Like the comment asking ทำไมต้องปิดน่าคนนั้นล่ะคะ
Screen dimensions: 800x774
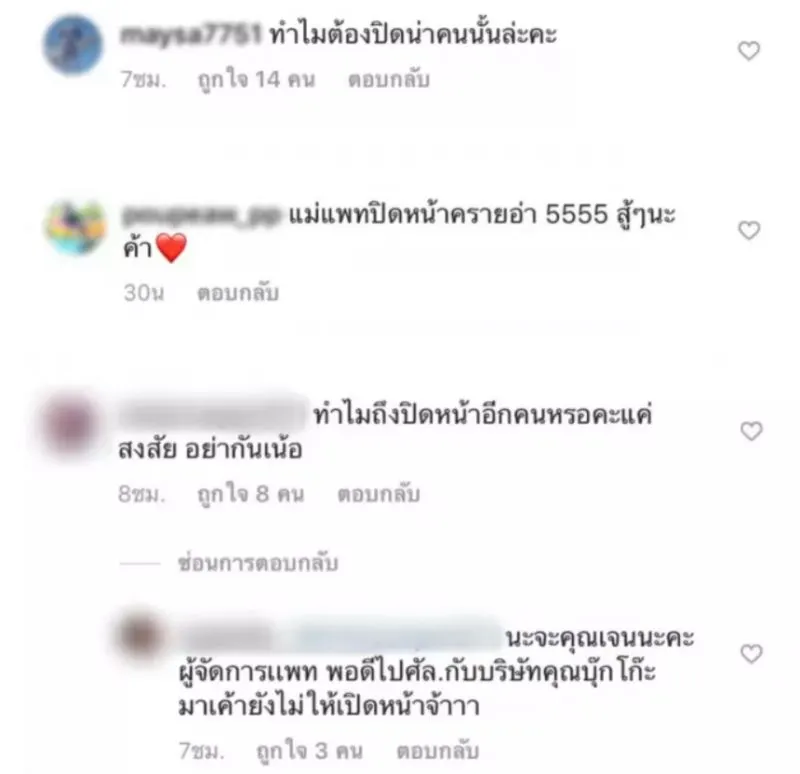tap(749, 51)
